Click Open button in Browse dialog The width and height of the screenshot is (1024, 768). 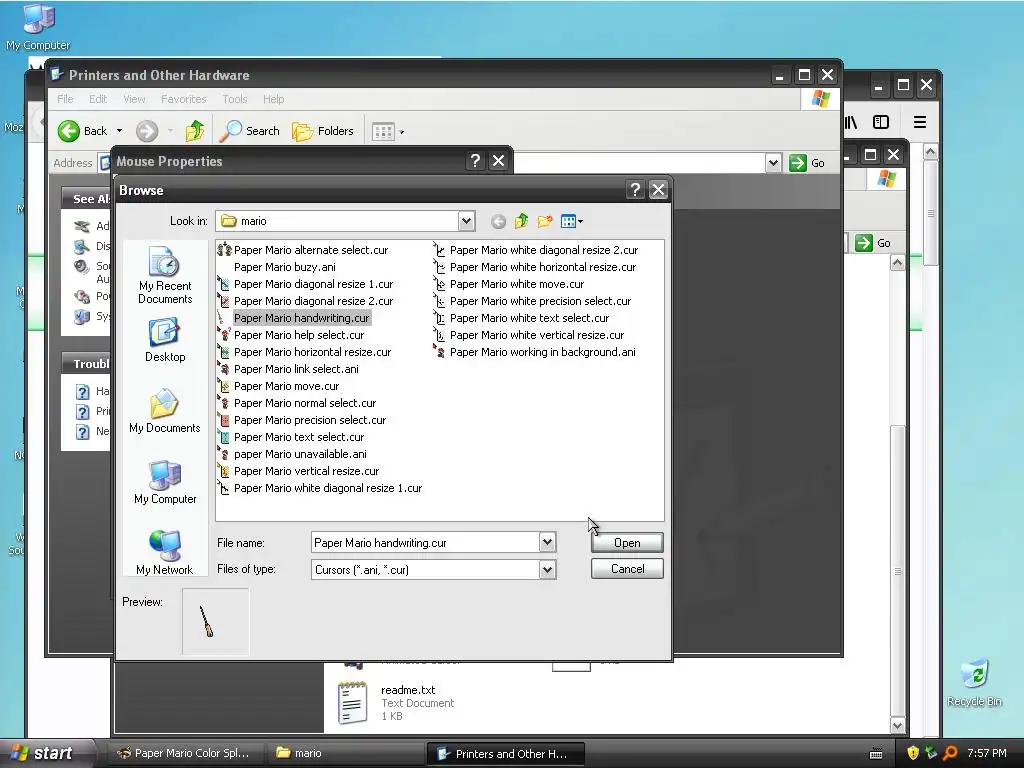coord(627,543)
